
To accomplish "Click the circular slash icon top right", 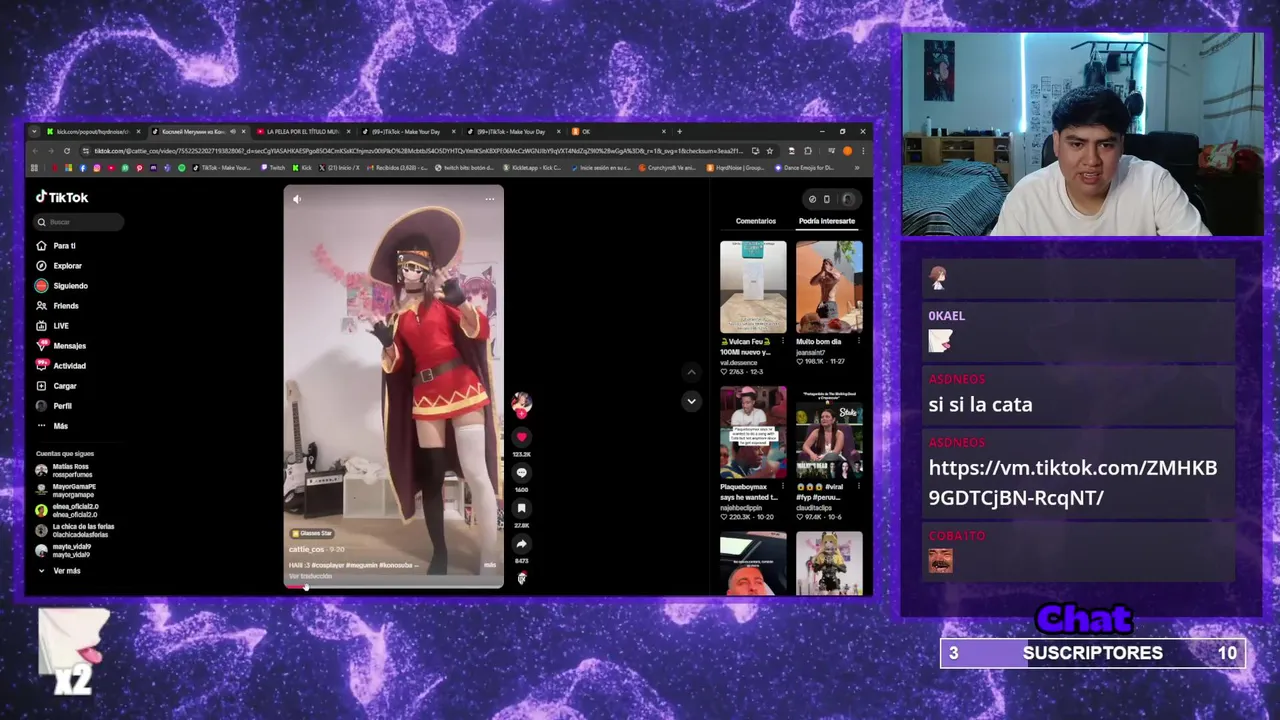I will coord(812,199).
